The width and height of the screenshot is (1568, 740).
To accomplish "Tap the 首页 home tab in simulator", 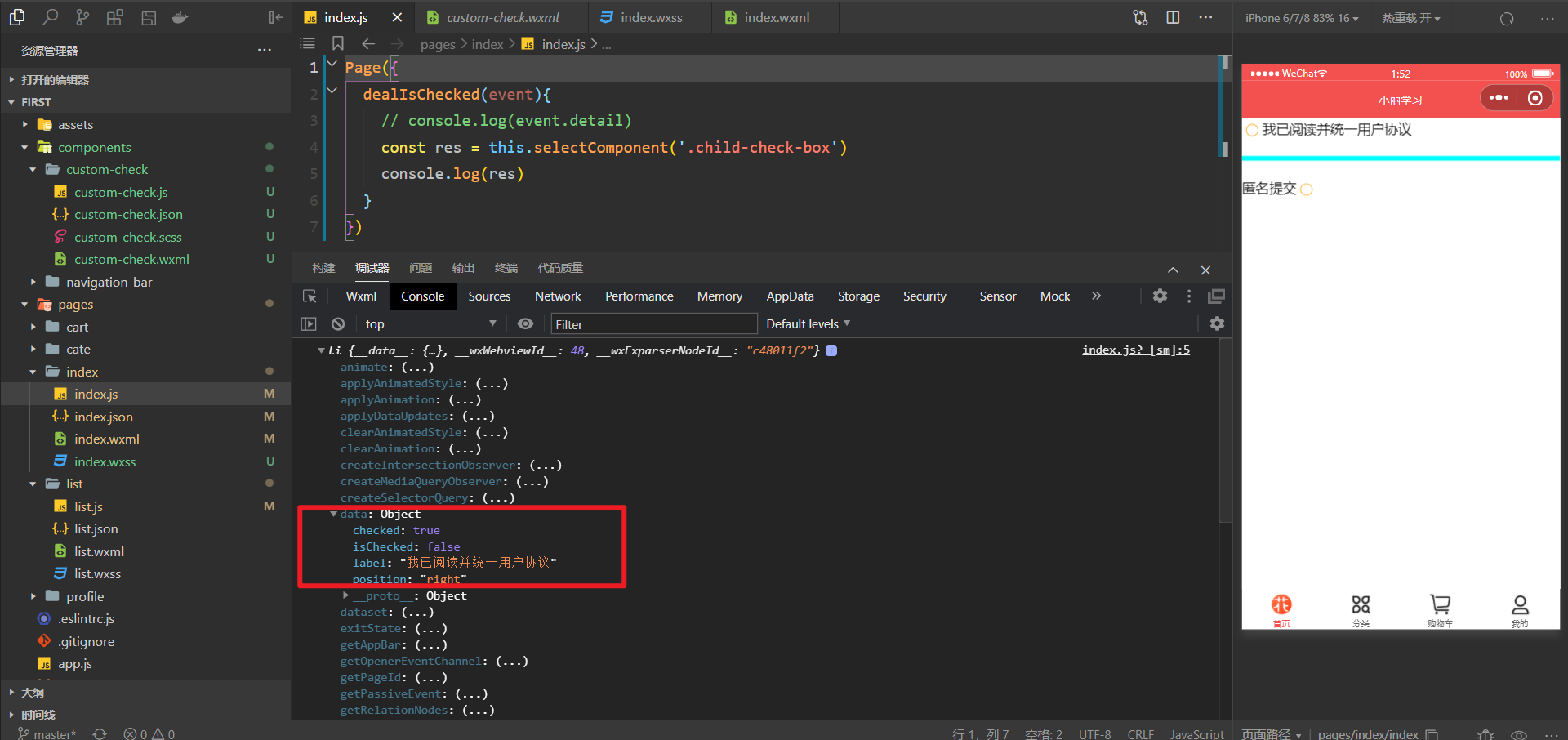I will click(x=1281, y=610).
